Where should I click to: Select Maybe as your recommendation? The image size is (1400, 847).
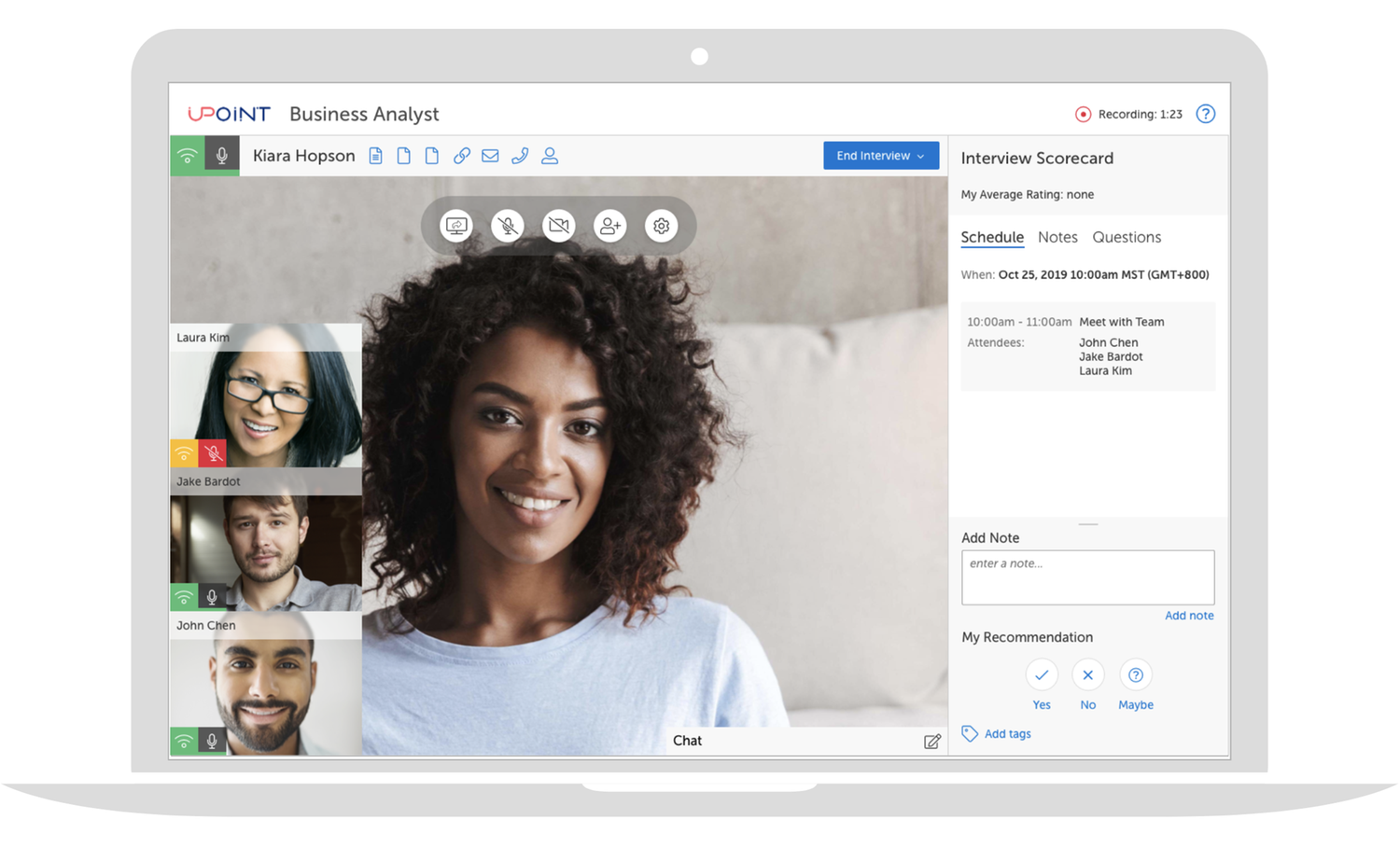[1135, 673]
